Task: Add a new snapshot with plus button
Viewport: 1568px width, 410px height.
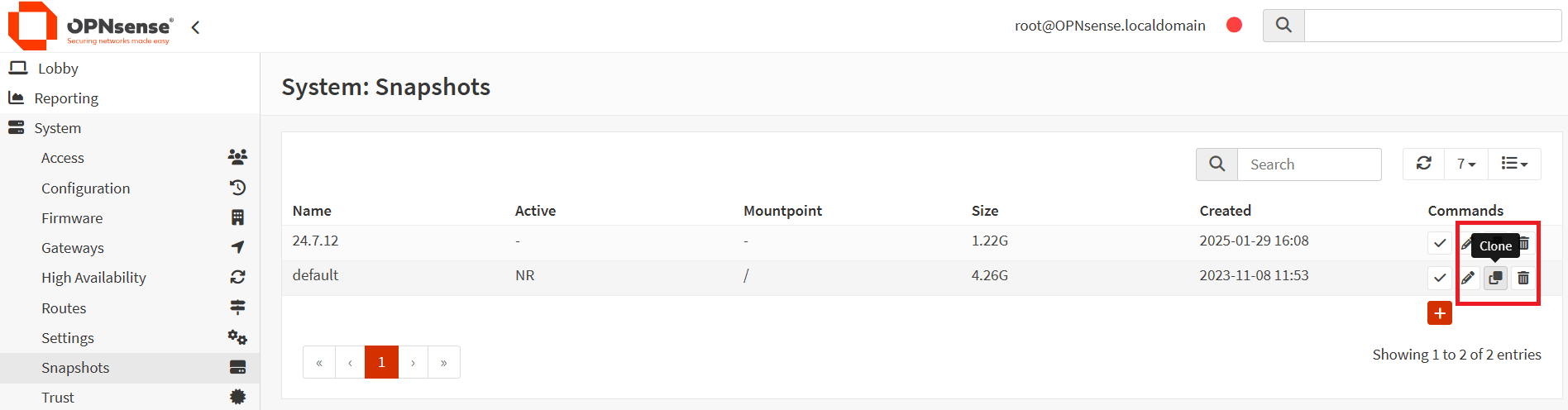Action: click(x=1440, y=313)
